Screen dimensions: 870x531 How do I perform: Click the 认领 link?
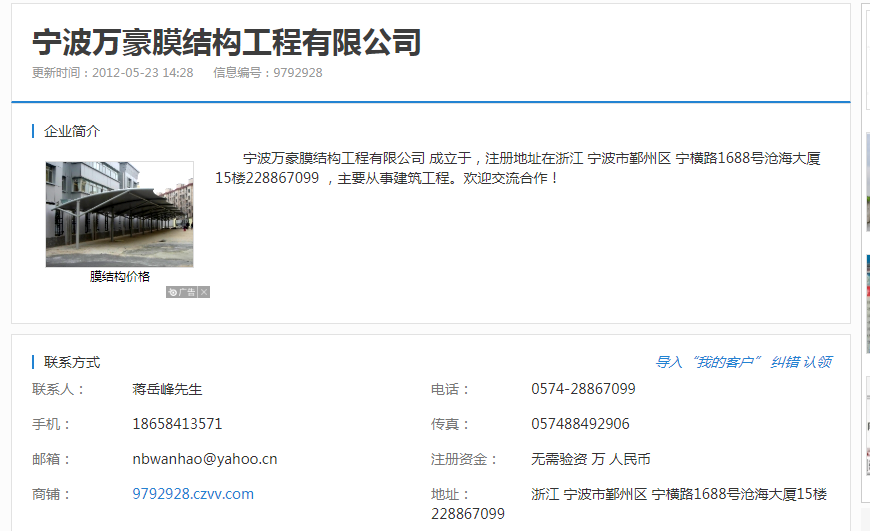pos(818,362)
